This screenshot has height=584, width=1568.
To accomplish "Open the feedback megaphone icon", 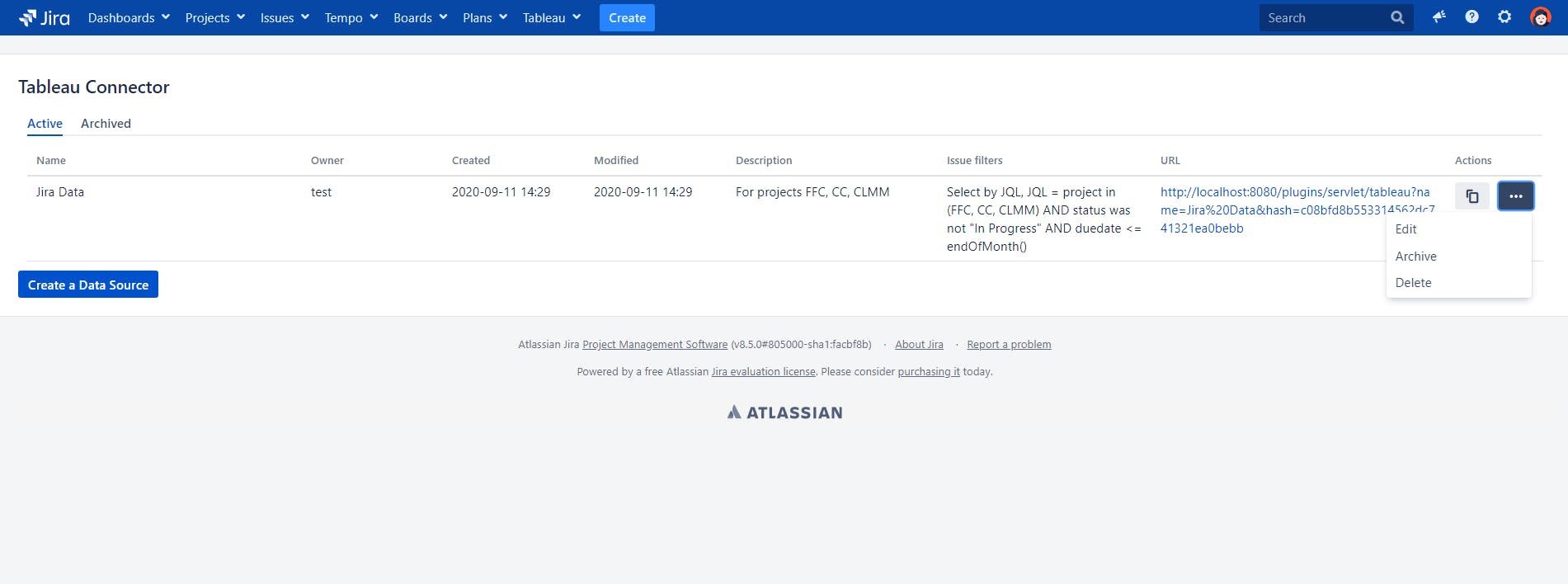I will [1439, 16].
